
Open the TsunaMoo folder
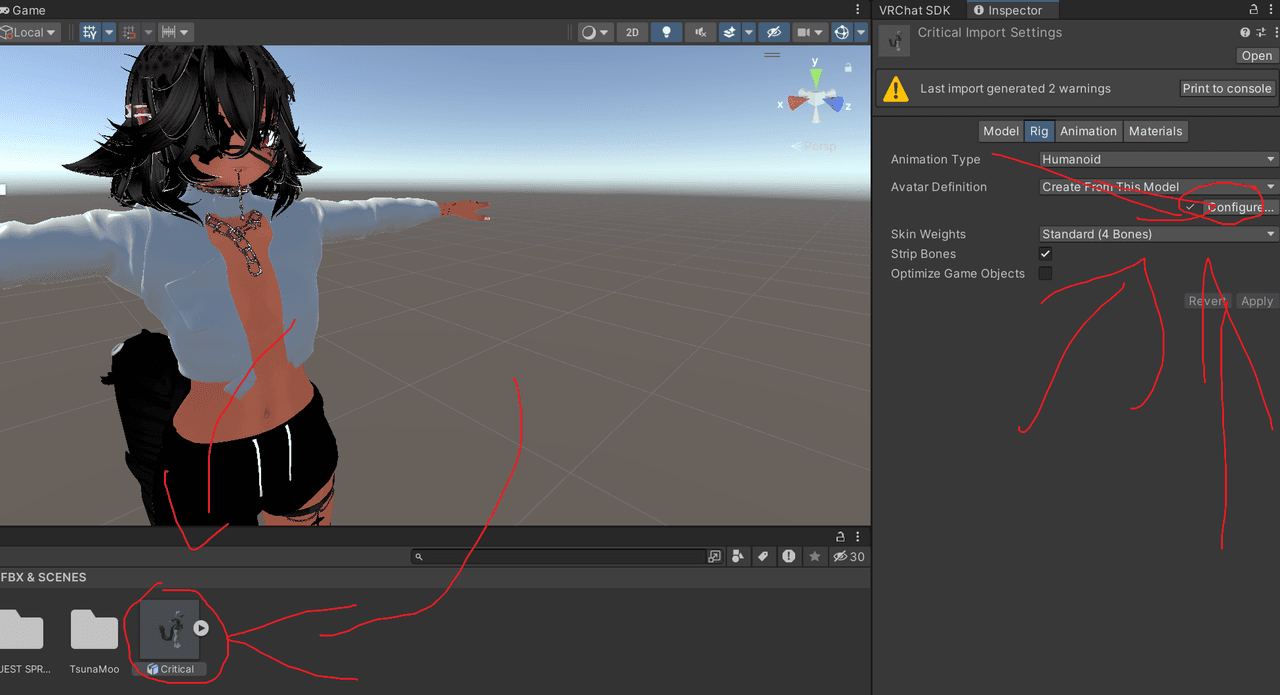95,638
